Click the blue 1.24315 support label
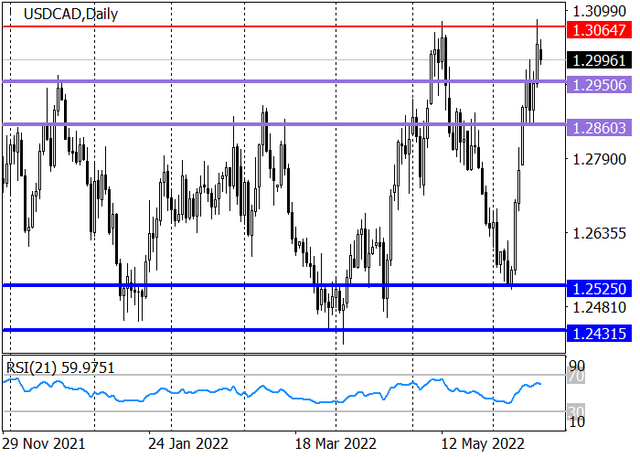640x457 pixels. point(599,334)
